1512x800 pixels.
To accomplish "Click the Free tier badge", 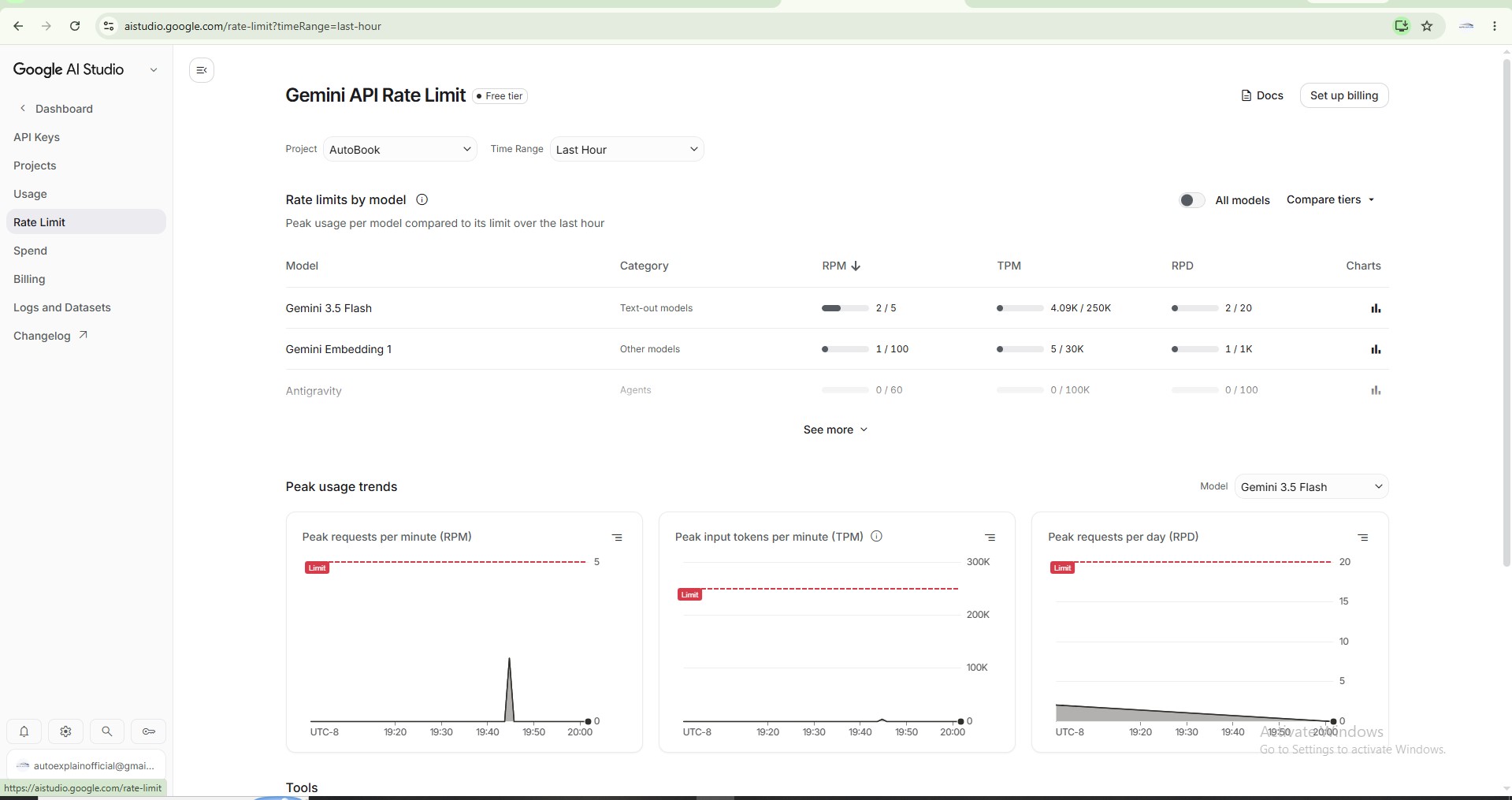I will pyautogui.click(x=500, y=95).
